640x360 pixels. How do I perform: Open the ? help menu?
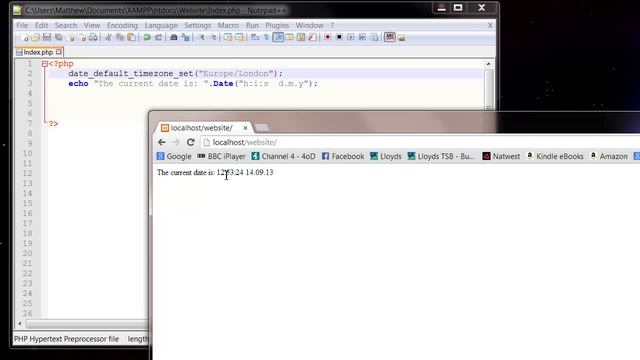point(332,25)
